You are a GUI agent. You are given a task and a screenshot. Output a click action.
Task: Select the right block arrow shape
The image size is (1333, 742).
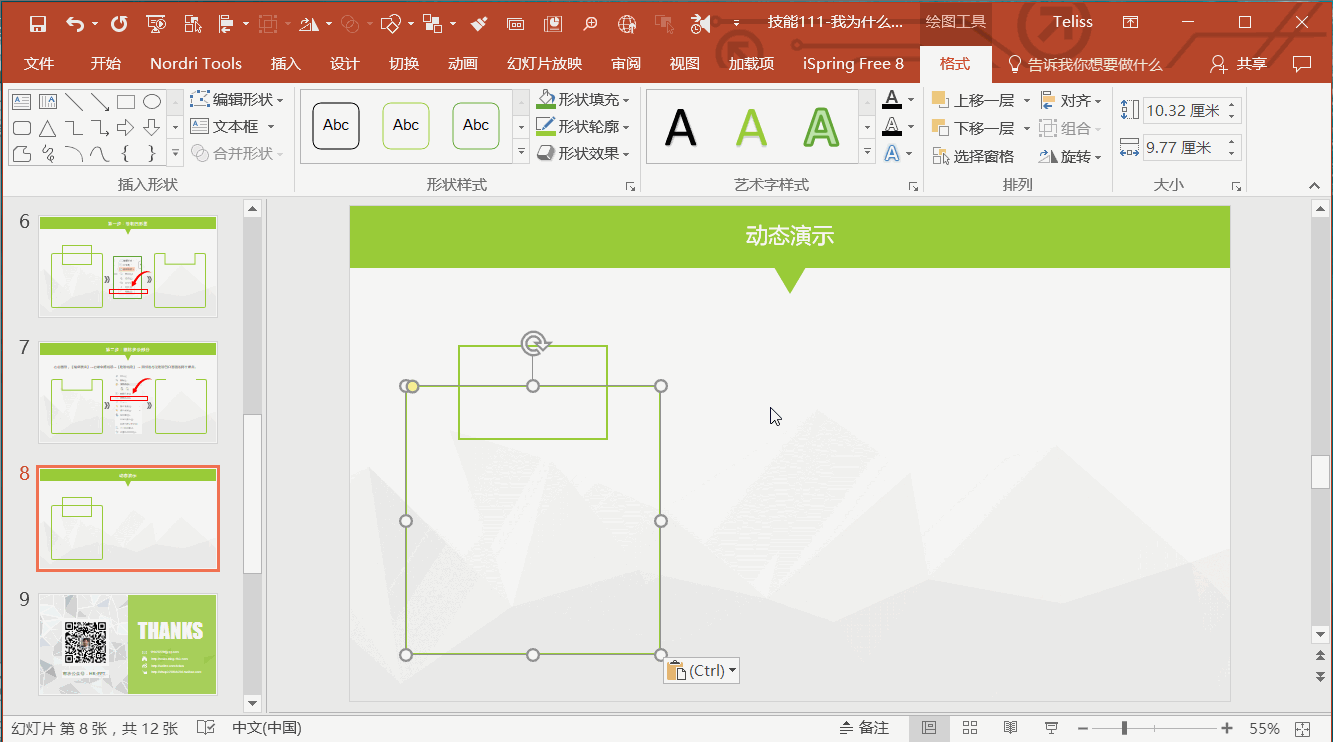126,127
